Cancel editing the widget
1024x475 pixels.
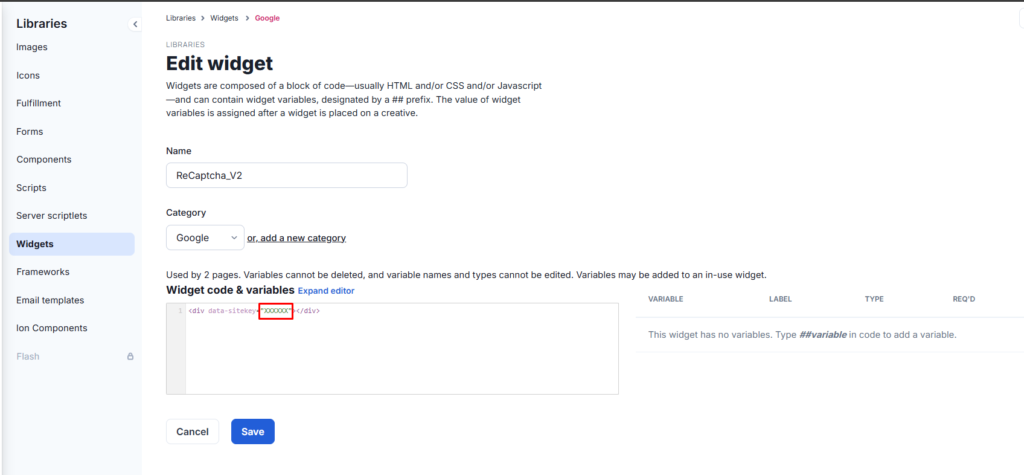click(193, 431)
